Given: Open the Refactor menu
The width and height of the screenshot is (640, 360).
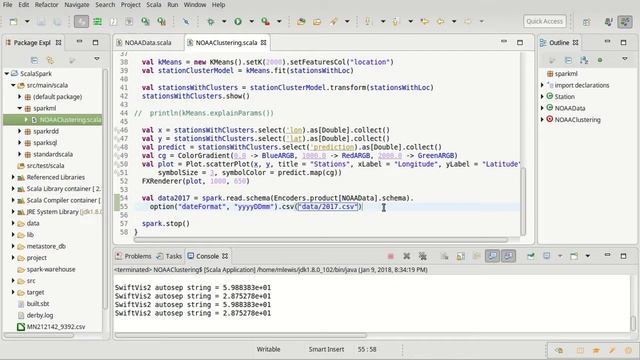Looking at the screenshot, I should tap(47, 5).
